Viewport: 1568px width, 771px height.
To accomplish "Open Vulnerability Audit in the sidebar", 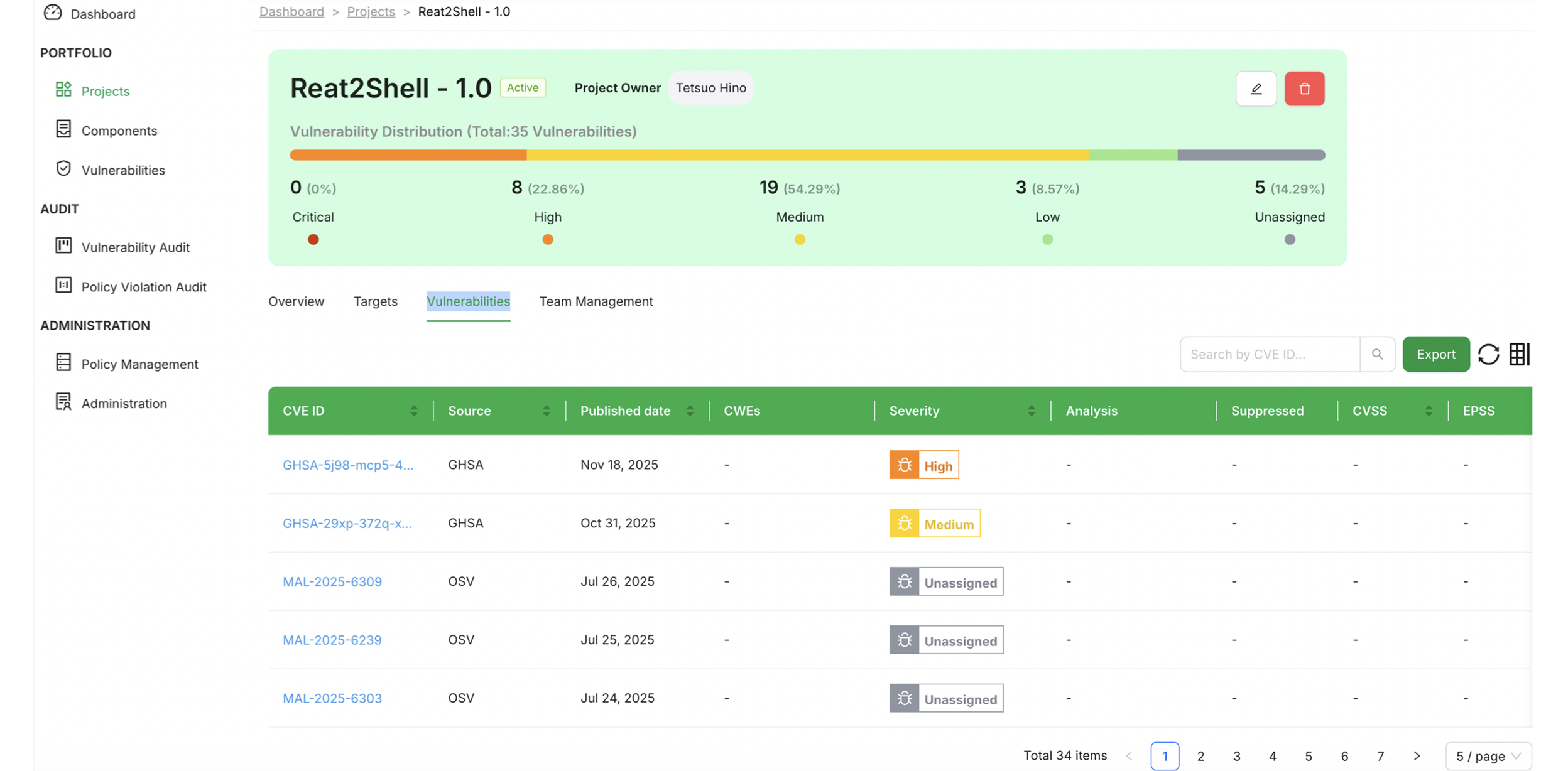I will [135, 247].
